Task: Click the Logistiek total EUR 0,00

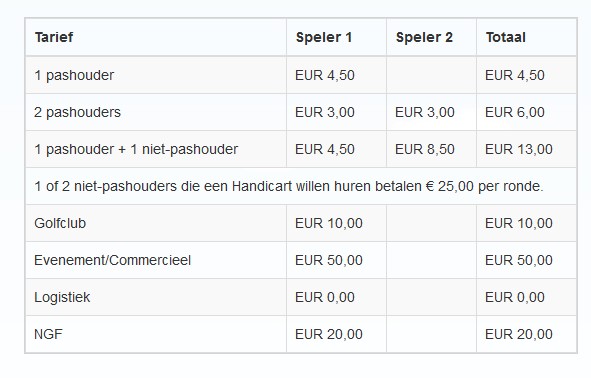Action: 514,297
